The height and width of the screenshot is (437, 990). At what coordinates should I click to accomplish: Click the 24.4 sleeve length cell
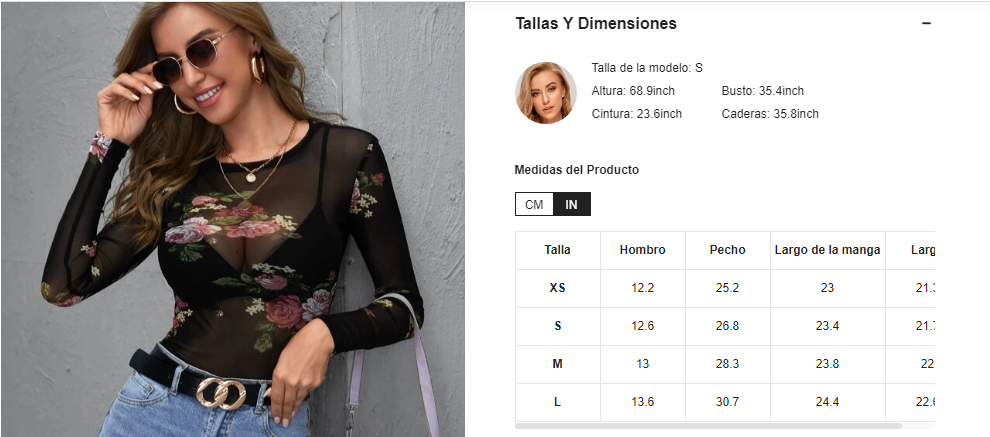coord(827,402)
